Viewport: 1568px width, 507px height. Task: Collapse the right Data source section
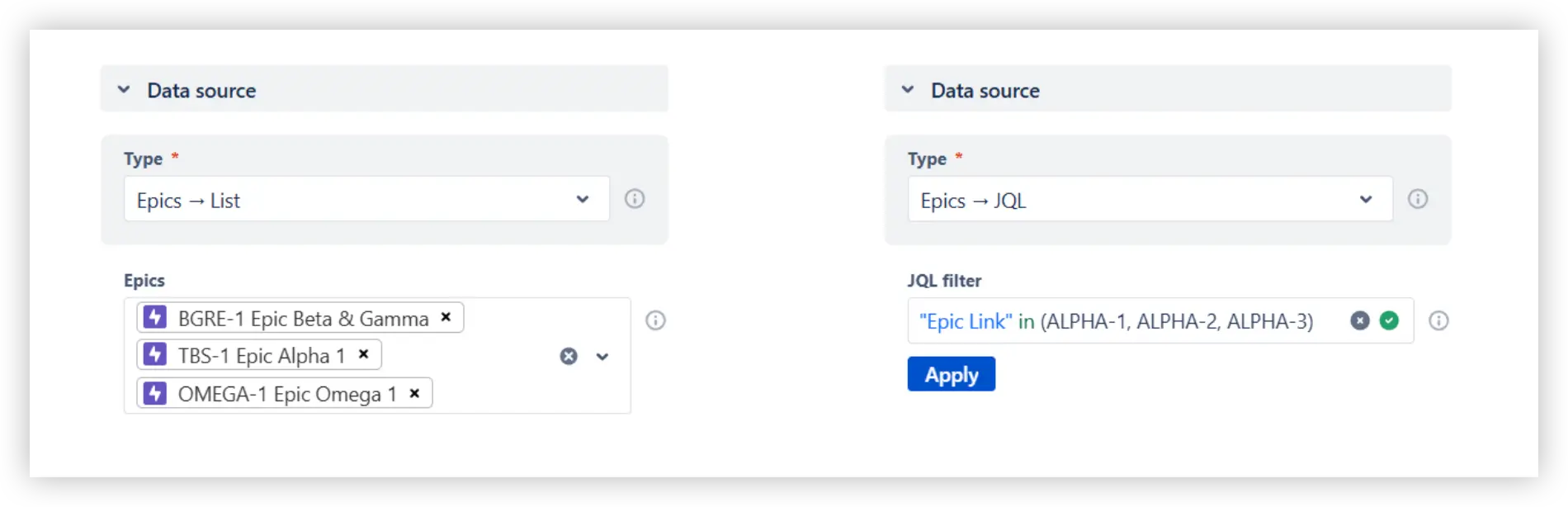coord(907,90)
